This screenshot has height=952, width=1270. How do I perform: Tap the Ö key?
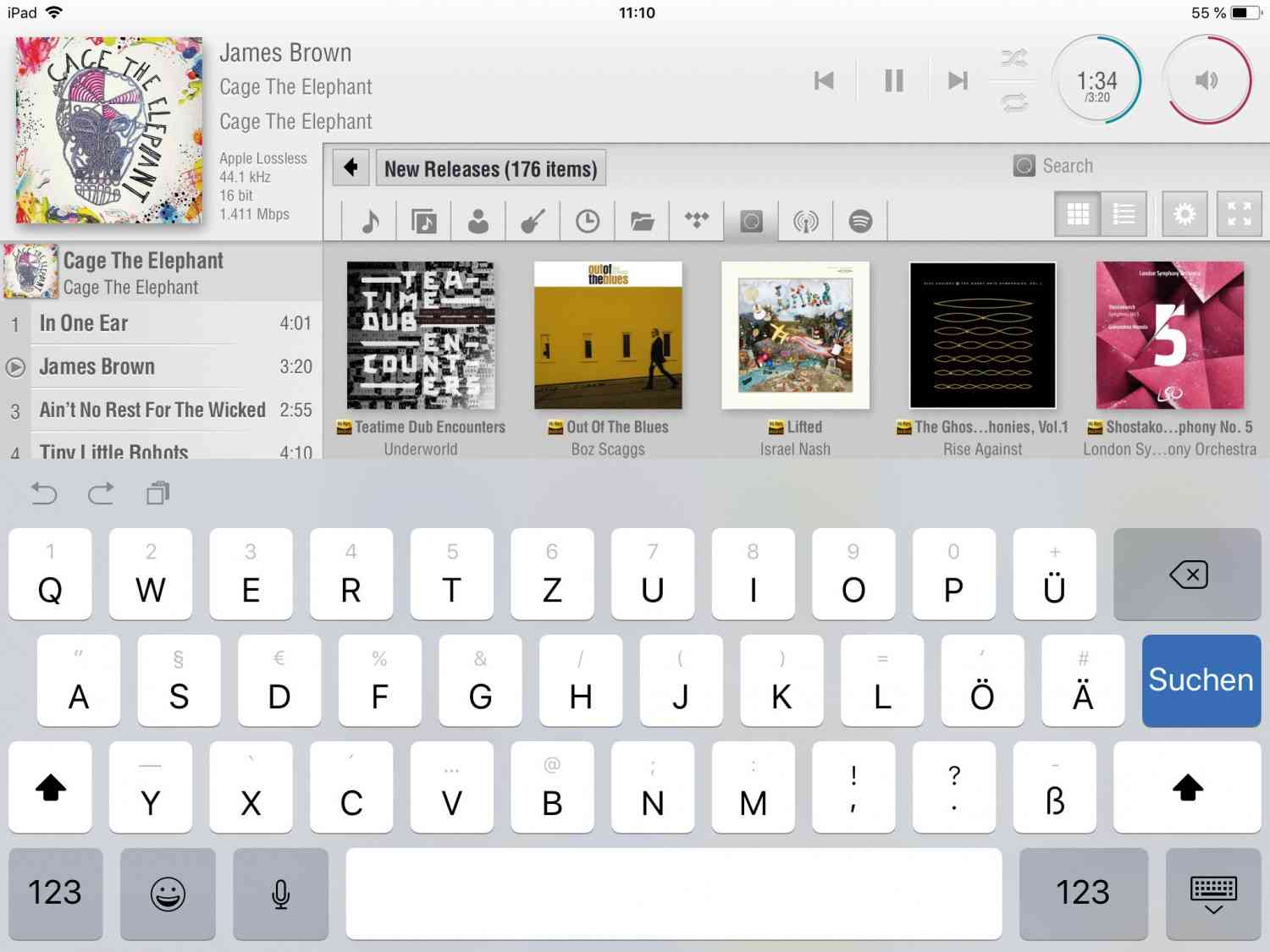click(x=982, y=680)
